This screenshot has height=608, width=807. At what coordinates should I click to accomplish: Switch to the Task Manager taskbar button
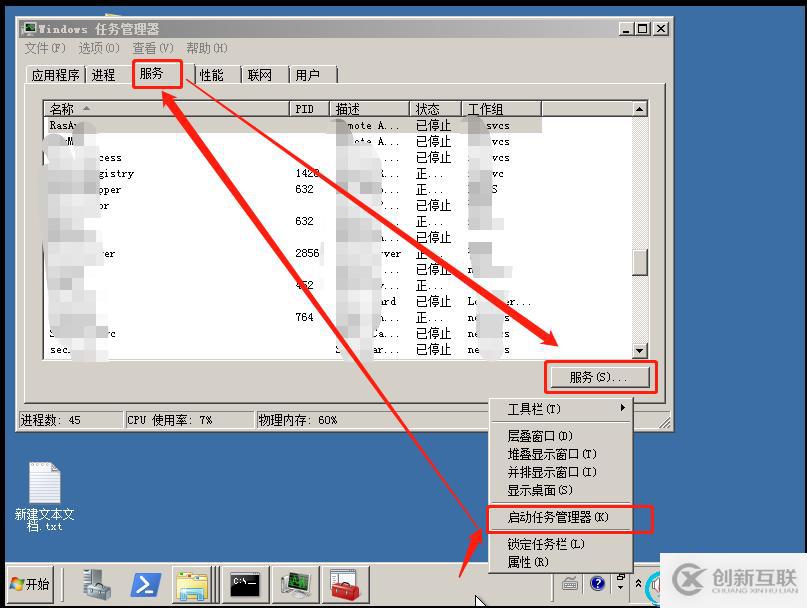pos(295,584)
